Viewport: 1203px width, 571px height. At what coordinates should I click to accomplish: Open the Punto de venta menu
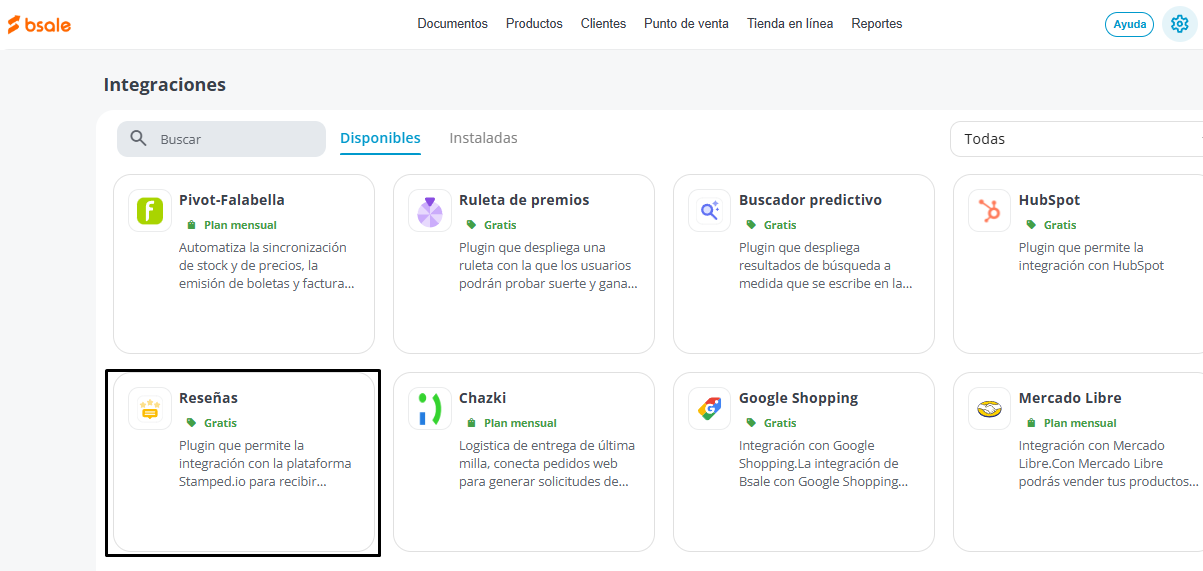tap(686, 24)
